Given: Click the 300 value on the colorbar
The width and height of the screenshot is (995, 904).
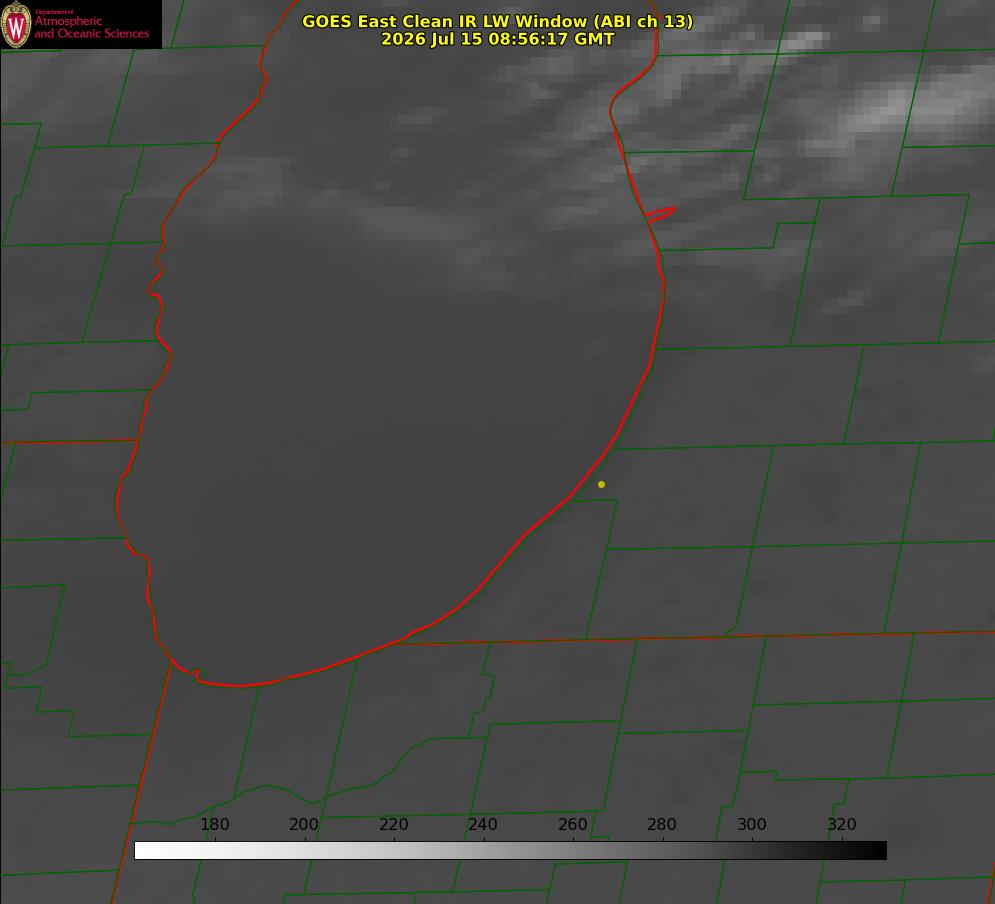Looking at the screenshot, I should [x=752, y=824].
